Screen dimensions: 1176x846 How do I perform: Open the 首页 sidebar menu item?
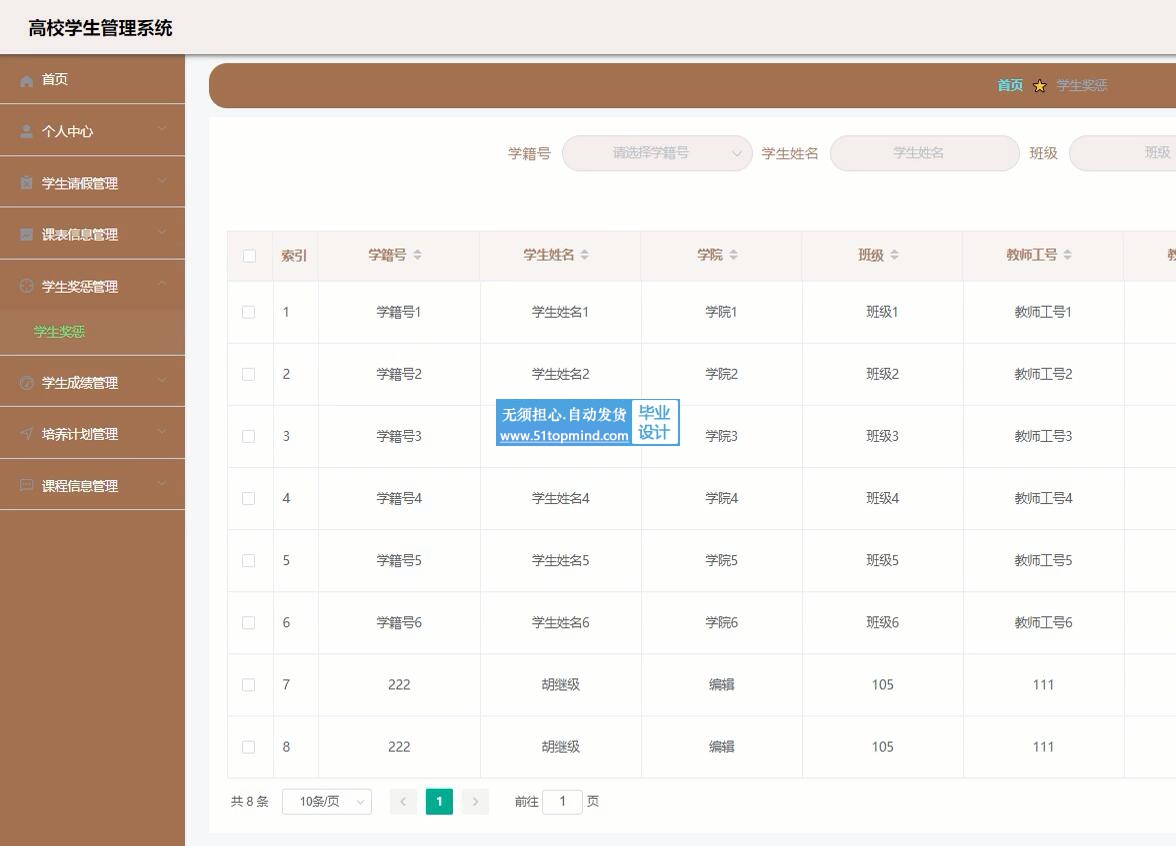click(92, 80)
